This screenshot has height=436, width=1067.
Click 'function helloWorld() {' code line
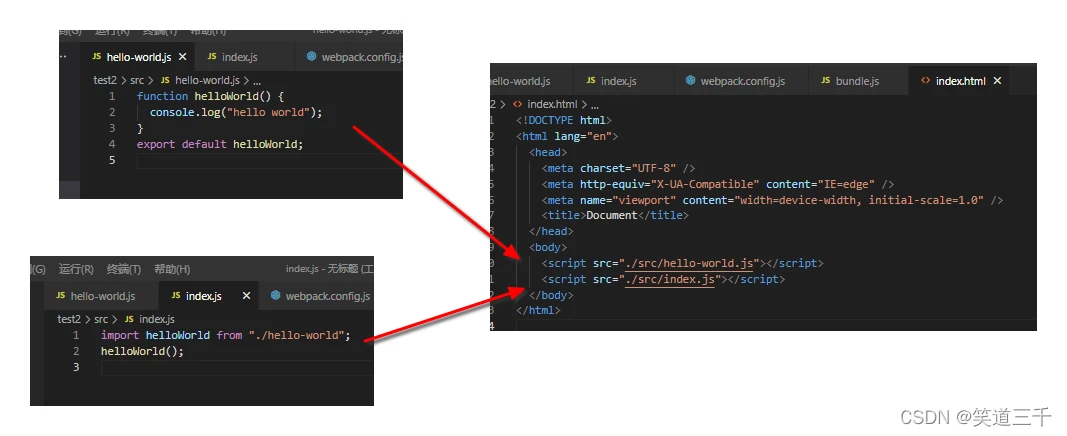pos(210,96)
